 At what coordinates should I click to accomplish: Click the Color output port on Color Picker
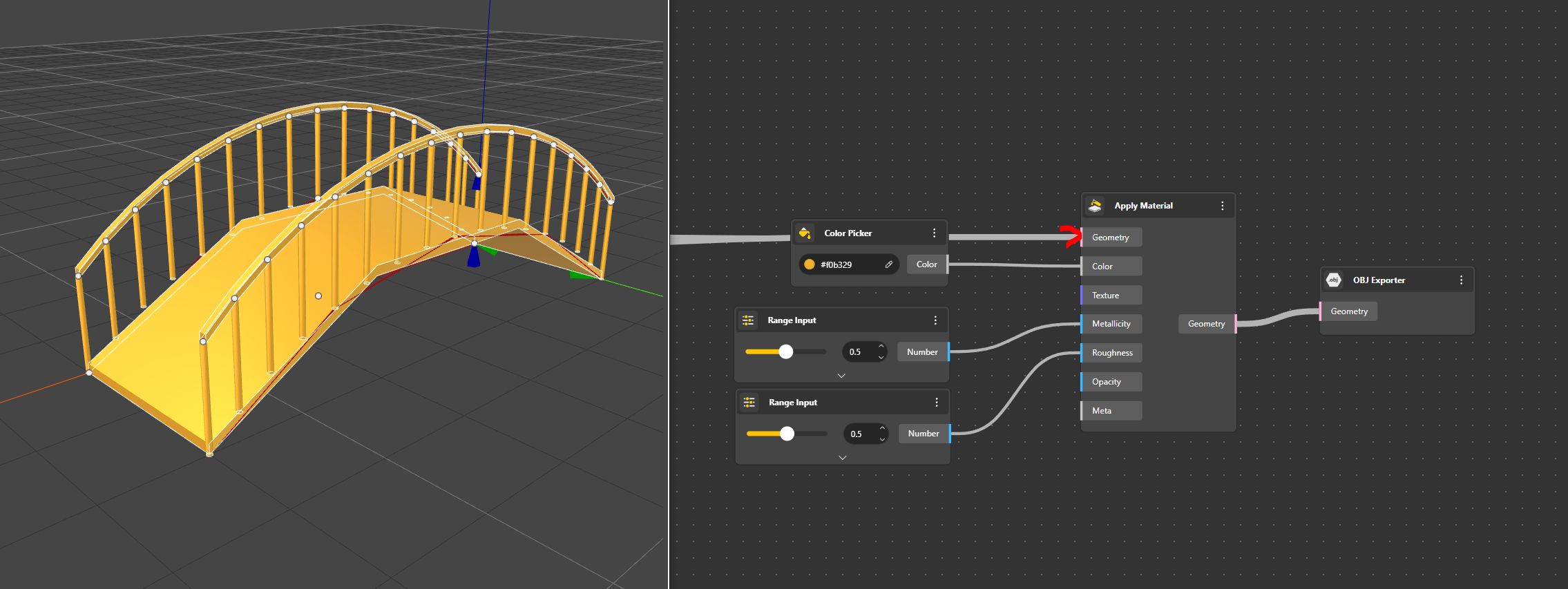tap(928, 264)
